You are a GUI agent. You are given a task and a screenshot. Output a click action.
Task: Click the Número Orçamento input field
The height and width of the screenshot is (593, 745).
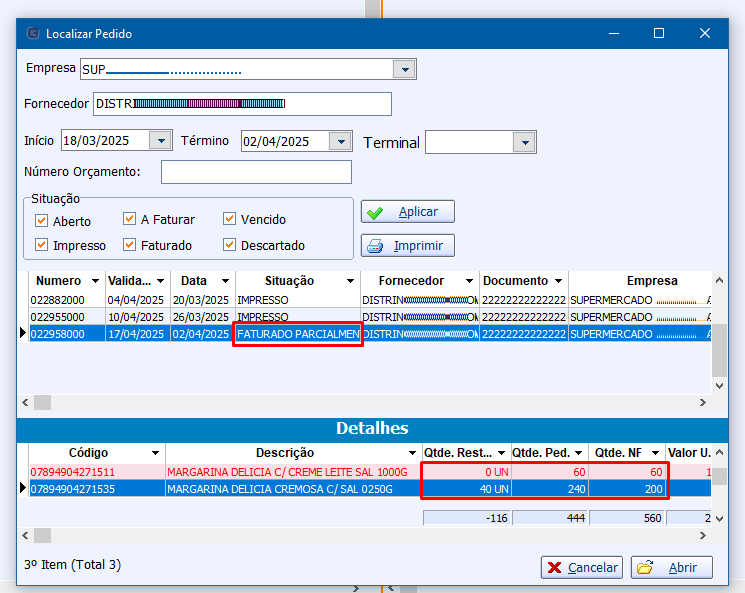(x=256, y=172)
